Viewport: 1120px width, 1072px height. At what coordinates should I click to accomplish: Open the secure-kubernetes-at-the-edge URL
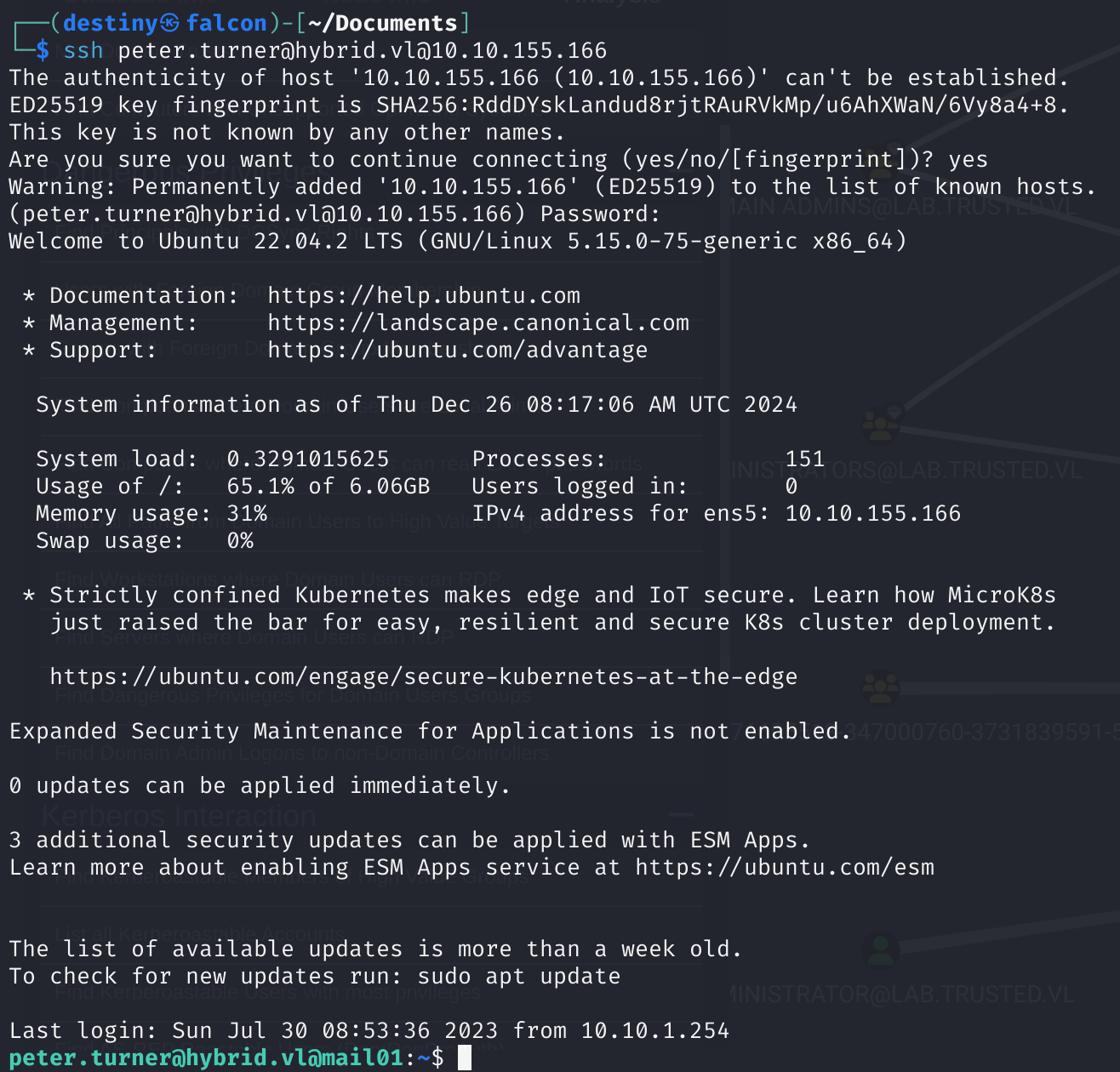[423, 676]
